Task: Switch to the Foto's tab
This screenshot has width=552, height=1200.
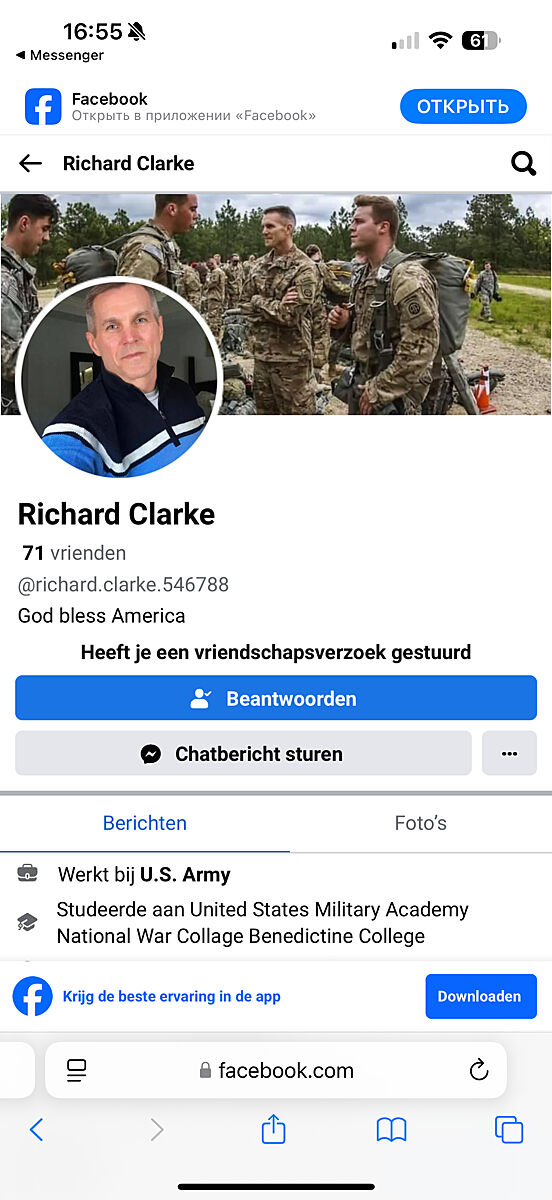Action: [421, 823]
